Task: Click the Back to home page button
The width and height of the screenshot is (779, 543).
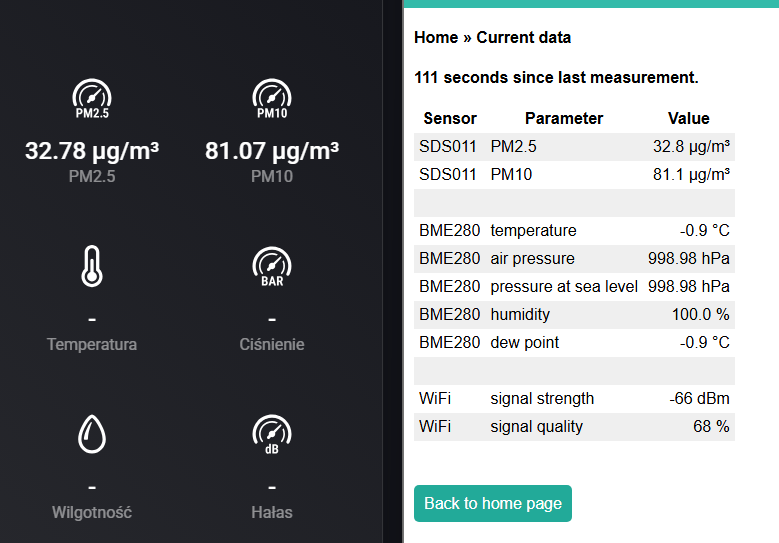Action: pyautogui.click(x=493, y=503)
